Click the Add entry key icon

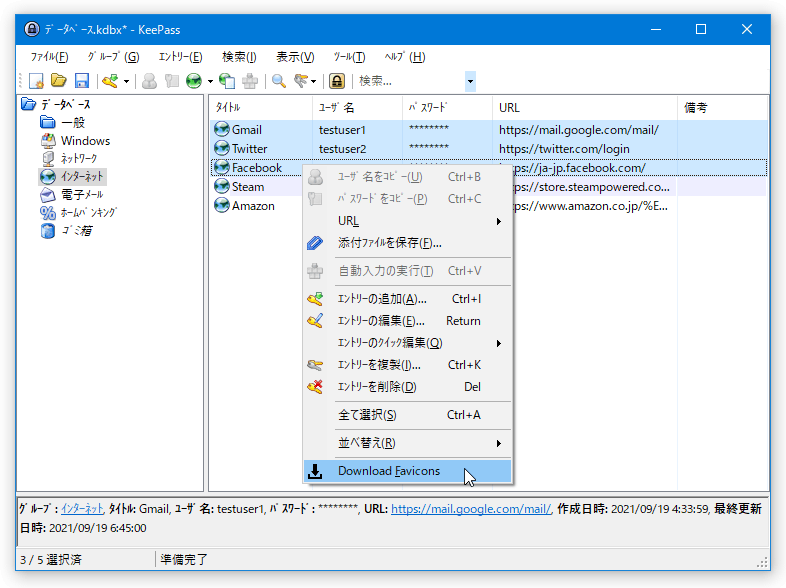[110, 81]
